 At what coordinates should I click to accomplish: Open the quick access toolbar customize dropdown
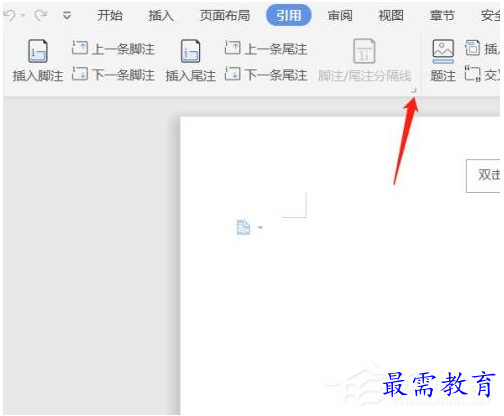pyautogui.click(x=67, y=15)
